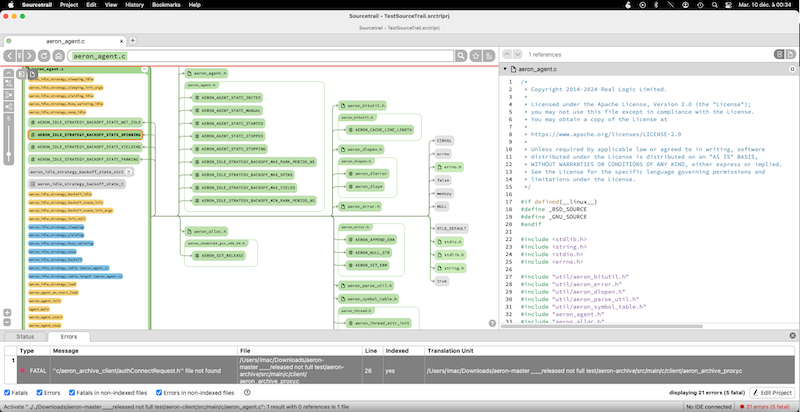The width and height of the screenshot is (800, 412).
Task: Select the aeron_agent.h file node
Action: point(206,73)
